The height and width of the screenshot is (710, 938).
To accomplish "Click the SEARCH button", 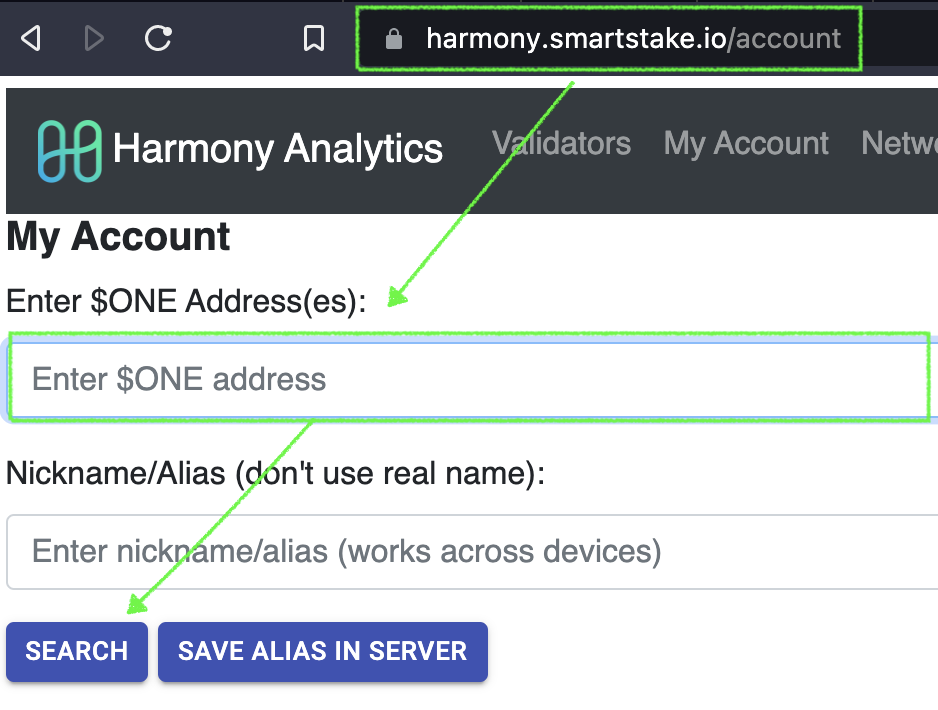I will pyautogui.click(x=77, y=651).
